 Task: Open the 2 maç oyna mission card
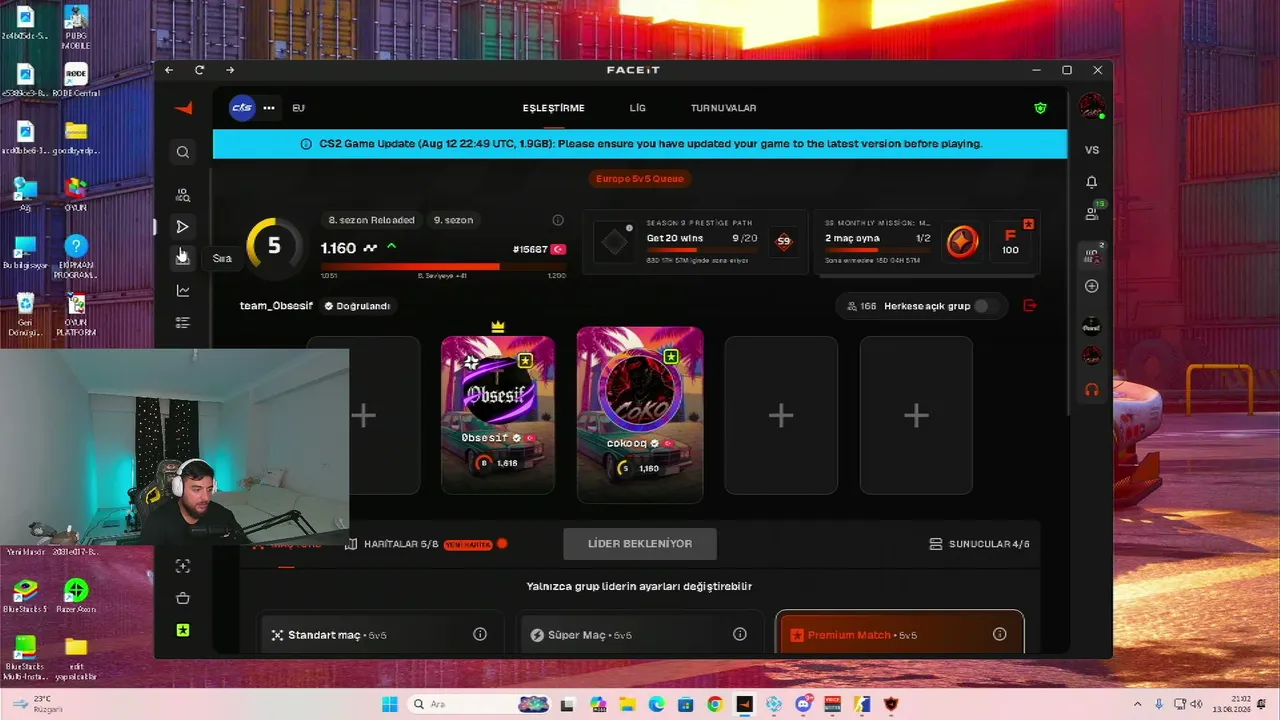(x=926, y=243)
